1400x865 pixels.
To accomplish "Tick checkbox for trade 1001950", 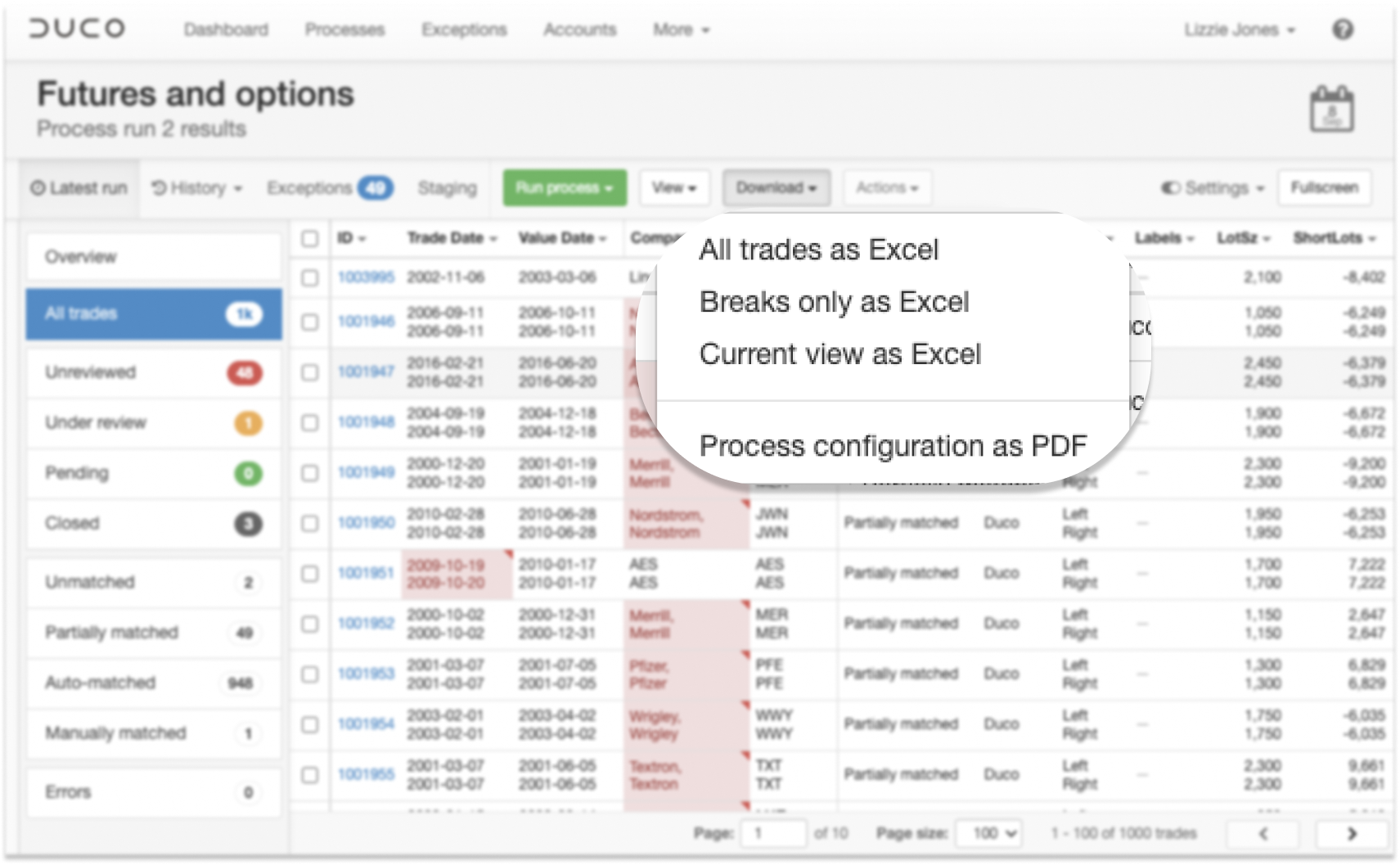I will (x=309, y=523).
